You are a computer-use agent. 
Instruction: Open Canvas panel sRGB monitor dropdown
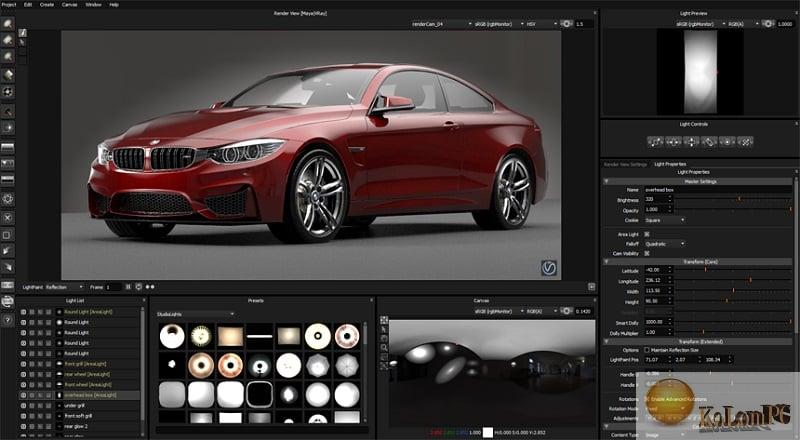click(499, 311)
